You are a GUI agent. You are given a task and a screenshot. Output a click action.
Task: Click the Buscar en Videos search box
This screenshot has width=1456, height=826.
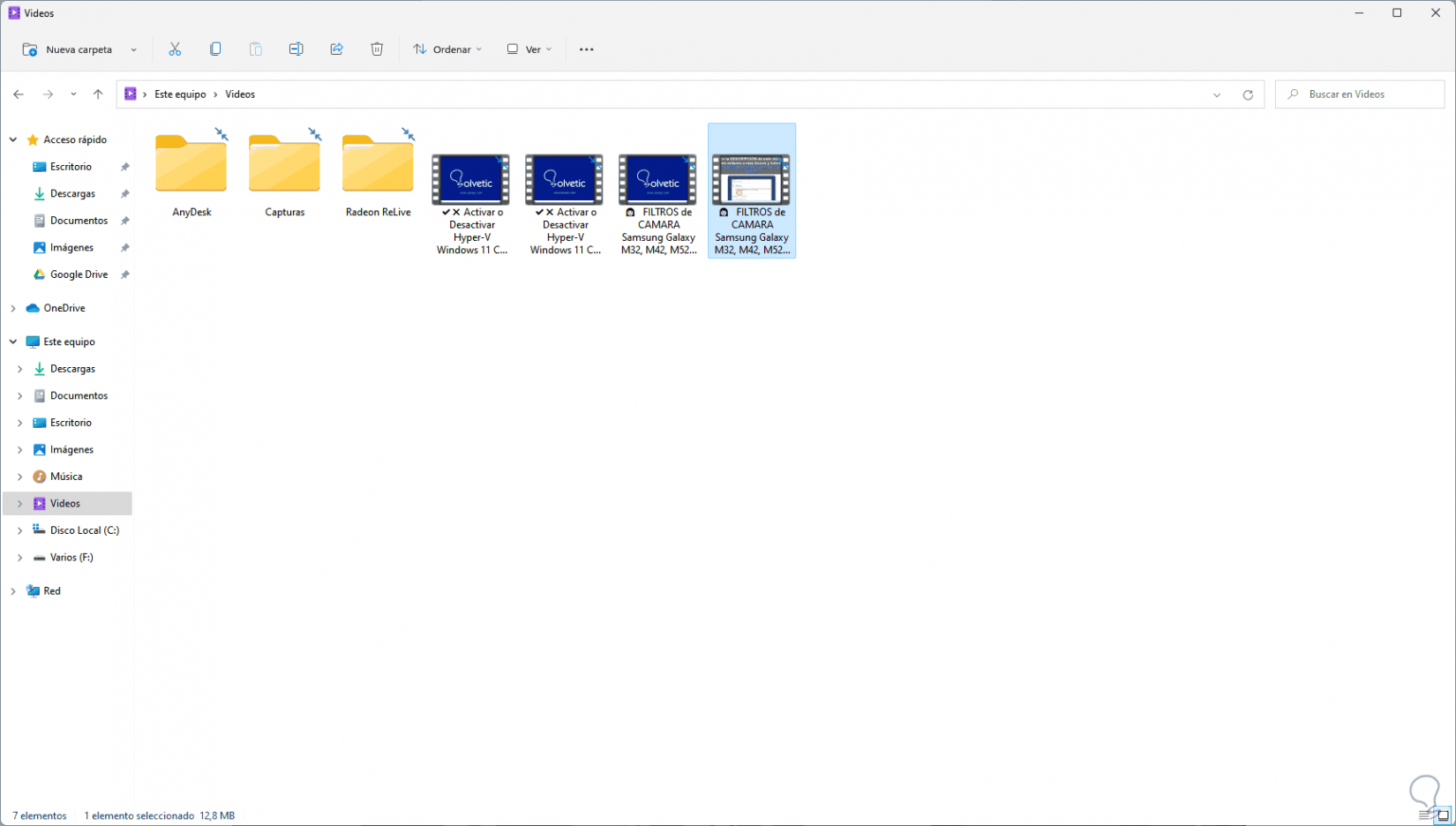click(x=1360, y=94)
